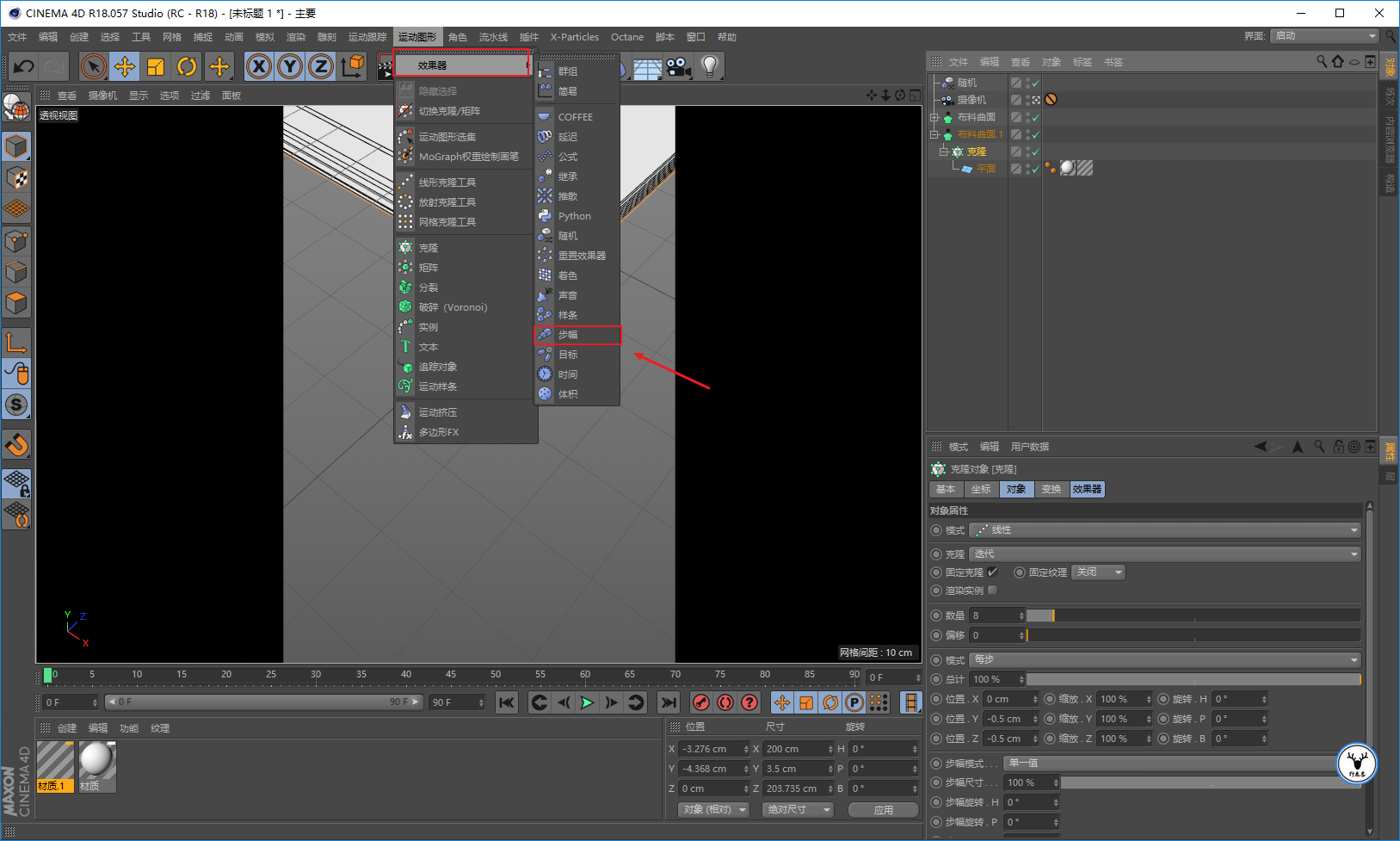Image resolution: width=1400 pixels, height=841 pixels.
Task: Open the 对象 (相对) coordinate dropdown
Action: (713, 809)
